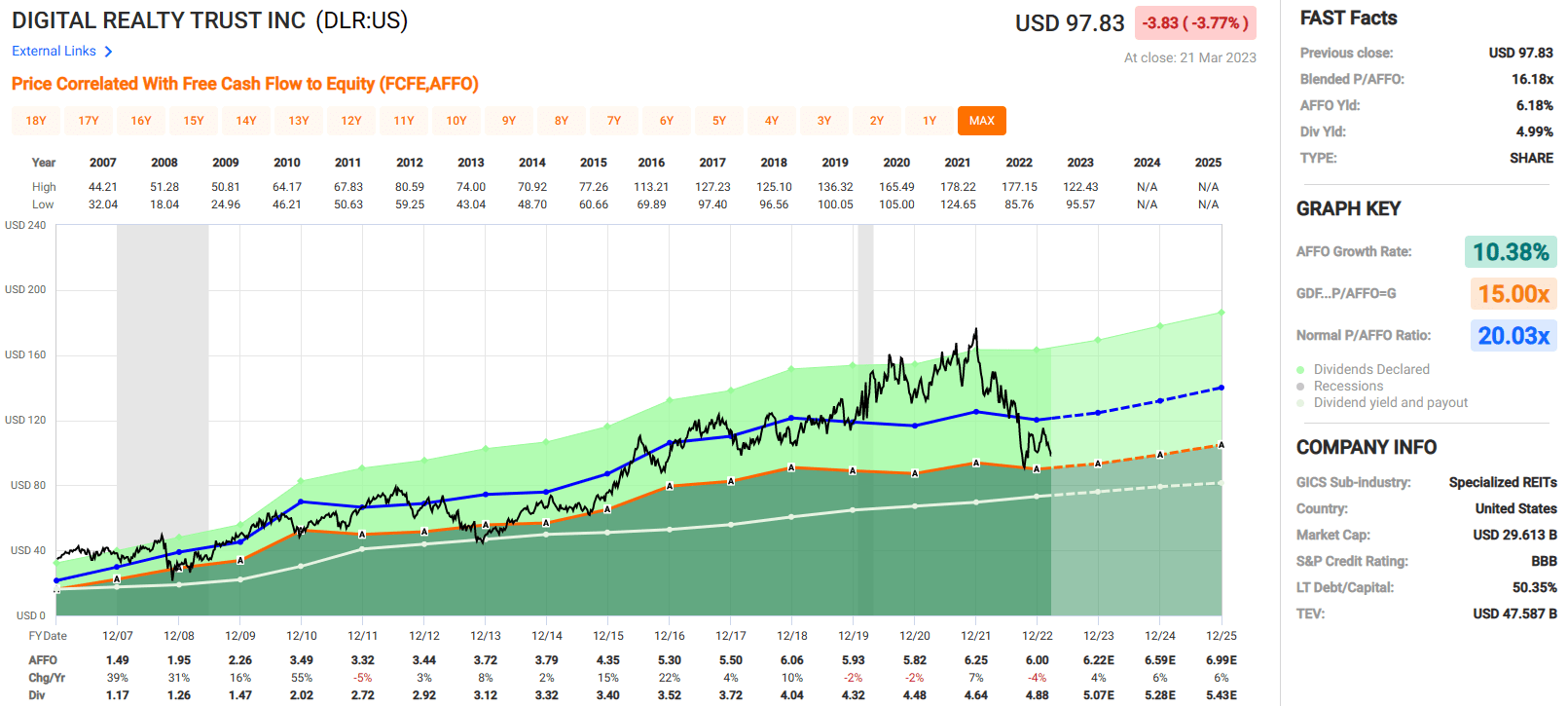Click the 12/25 blue dashed line endpoint
Viewport: 1568px width, 706px height.
pos(1221,388)
